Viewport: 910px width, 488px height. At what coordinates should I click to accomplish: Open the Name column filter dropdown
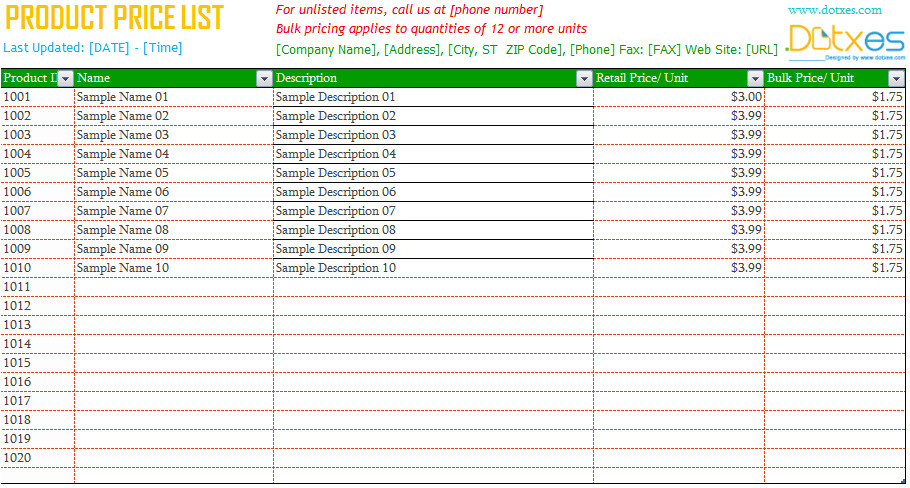264,78
